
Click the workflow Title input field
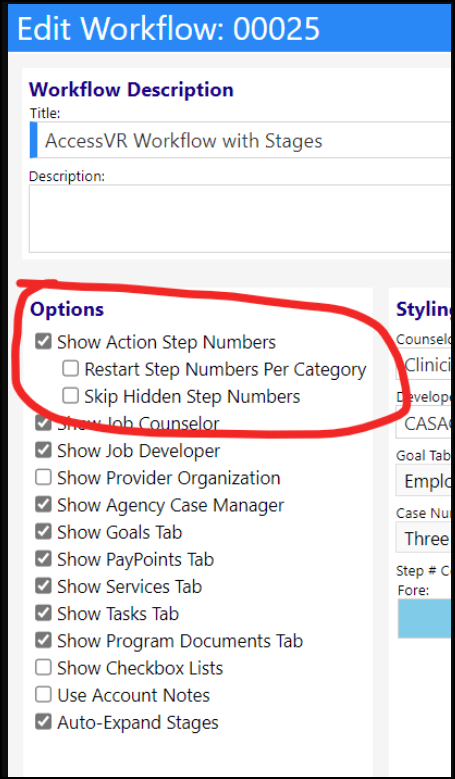click(242, 141)
